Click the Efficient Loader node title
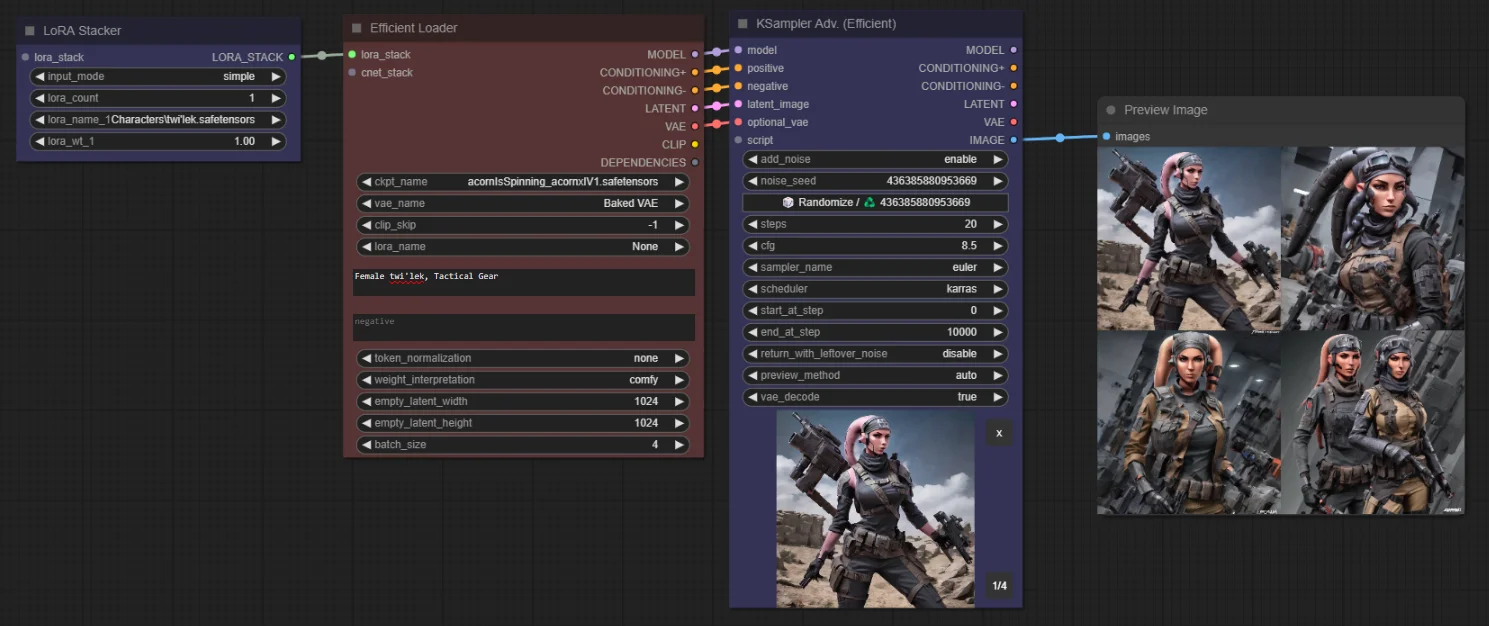Screen dimensions: 1489x626 coord(413,28)
